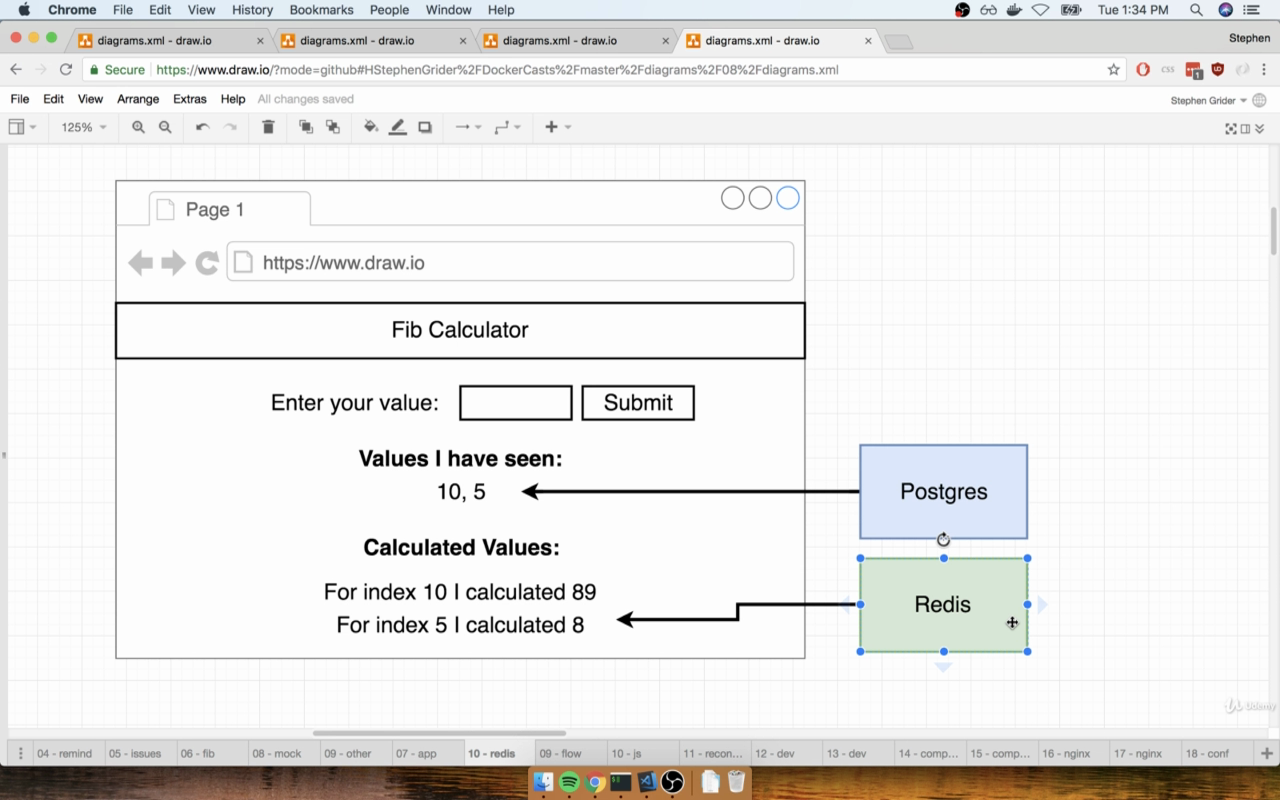Viewport: 1280px width, 800px height.
Task: Toggle the format panel icon
Action: [x=1245, y=128]
